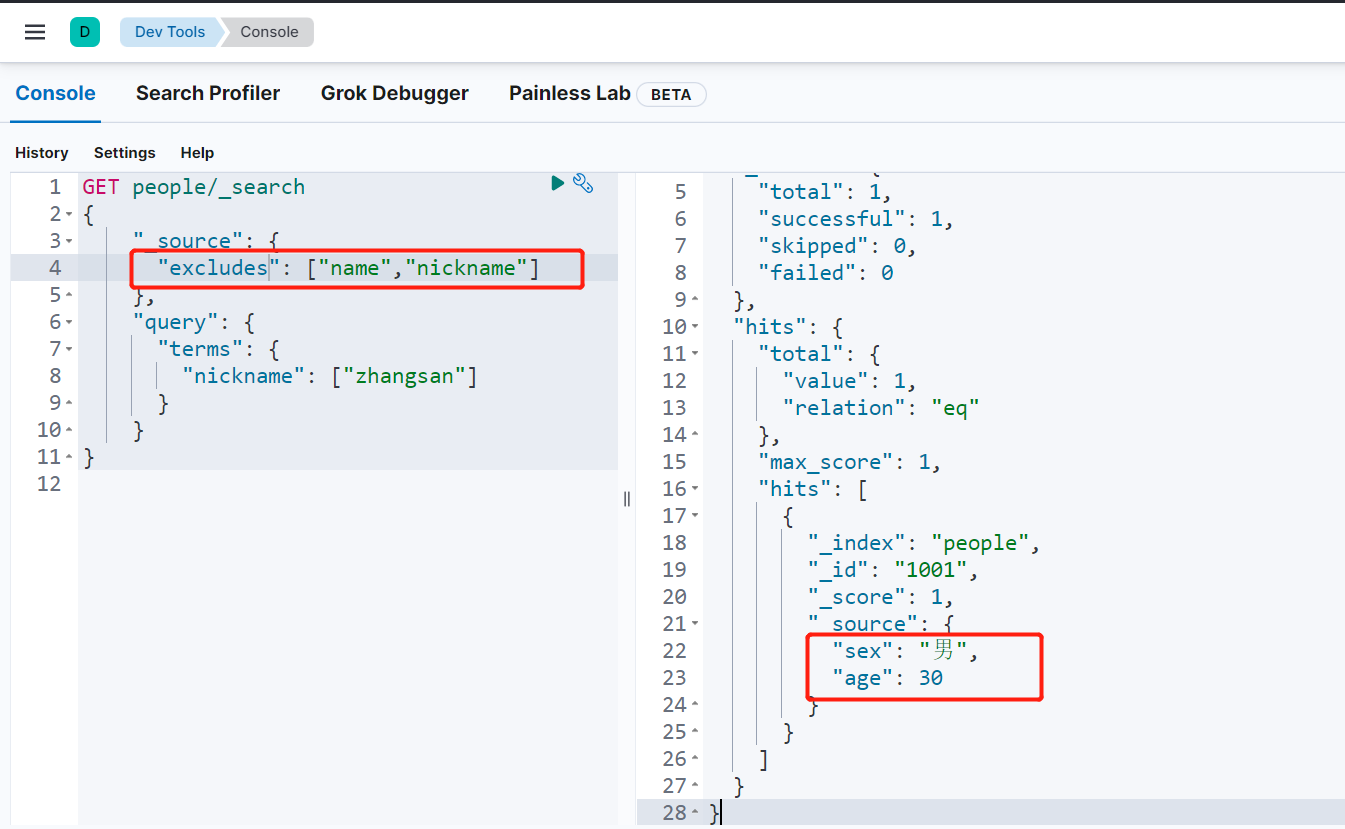Click the green D space avatar

click(x=85, y=32)
